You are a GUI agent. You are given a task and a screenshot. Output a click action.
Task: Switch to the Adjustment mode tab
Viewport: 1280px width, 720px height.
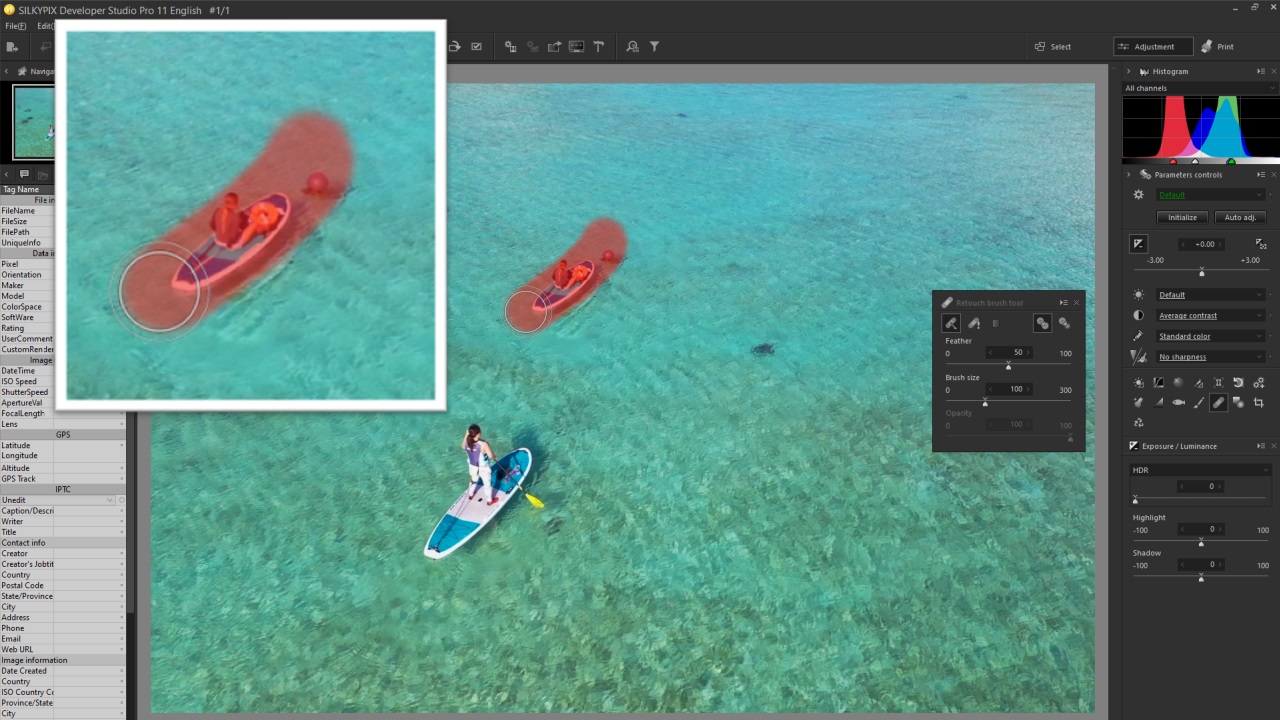click(x=1153, y=46)
